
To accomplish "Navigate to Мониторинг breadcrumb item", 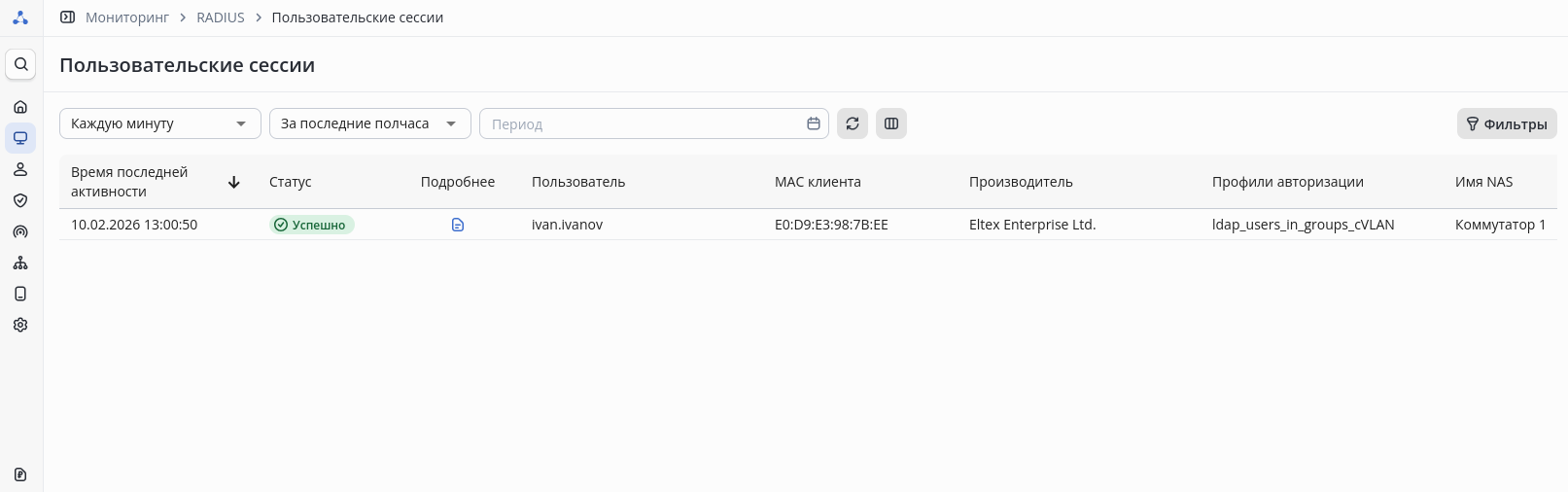I will pyautogui.click(x=127, y=18).
